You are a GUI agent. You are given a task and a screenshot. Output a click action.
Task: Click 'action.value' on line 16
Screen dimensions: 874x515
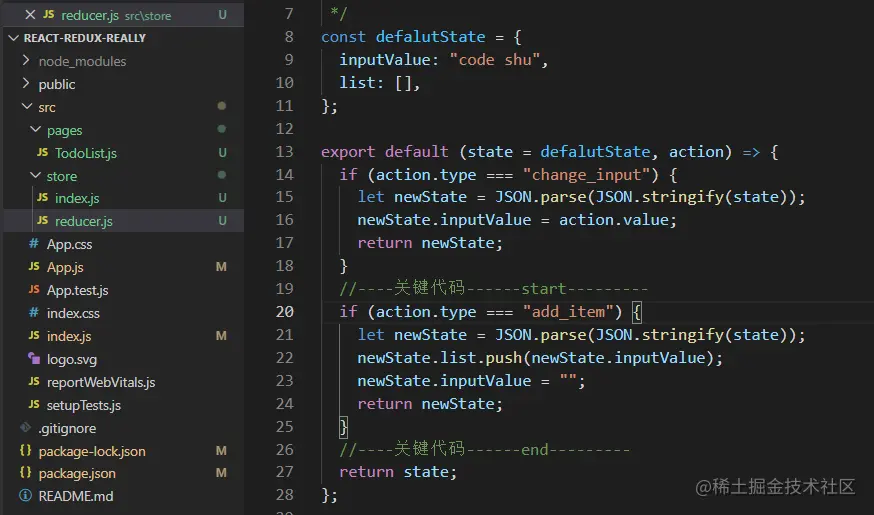613,220
